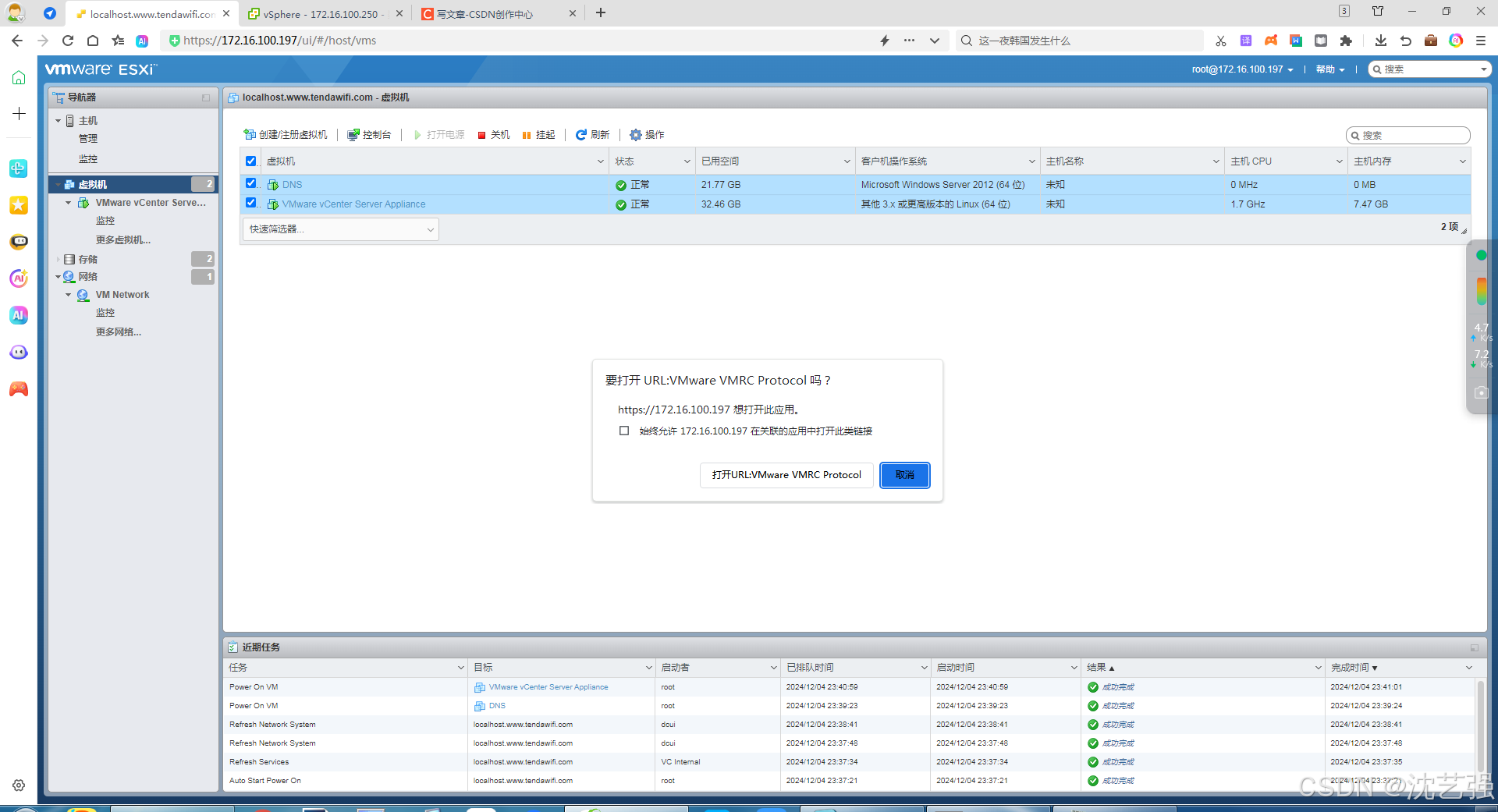Open the quick filter (快速筛选器) dropdown
1498x812 pixels.
341,229
